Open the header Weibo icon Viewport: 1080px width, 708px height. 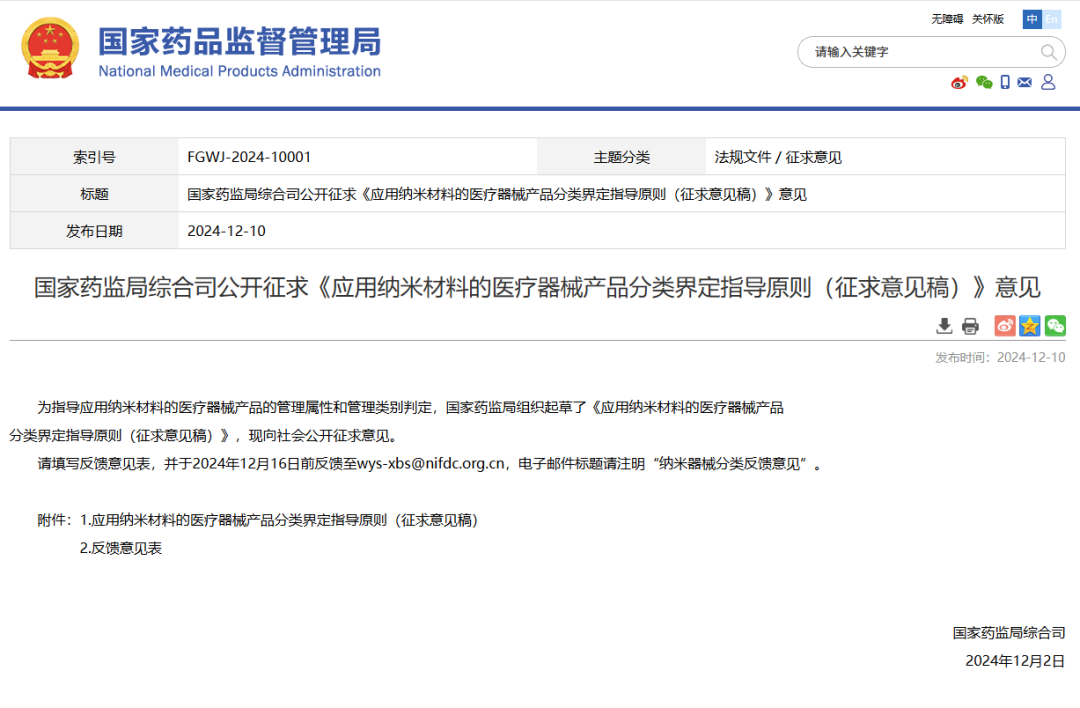959,83
